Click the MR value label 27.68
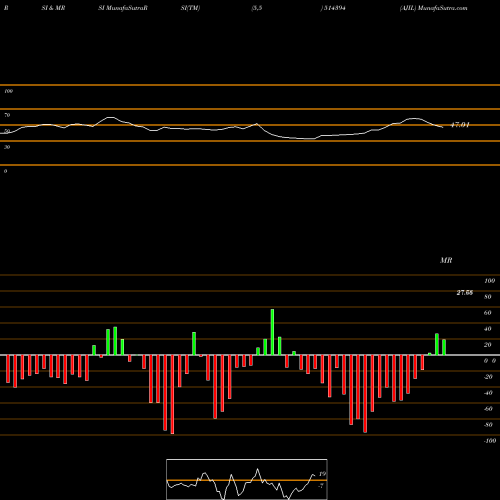Image resolution: width=500 pixels, height=500 pixels. tap(465, 293)
